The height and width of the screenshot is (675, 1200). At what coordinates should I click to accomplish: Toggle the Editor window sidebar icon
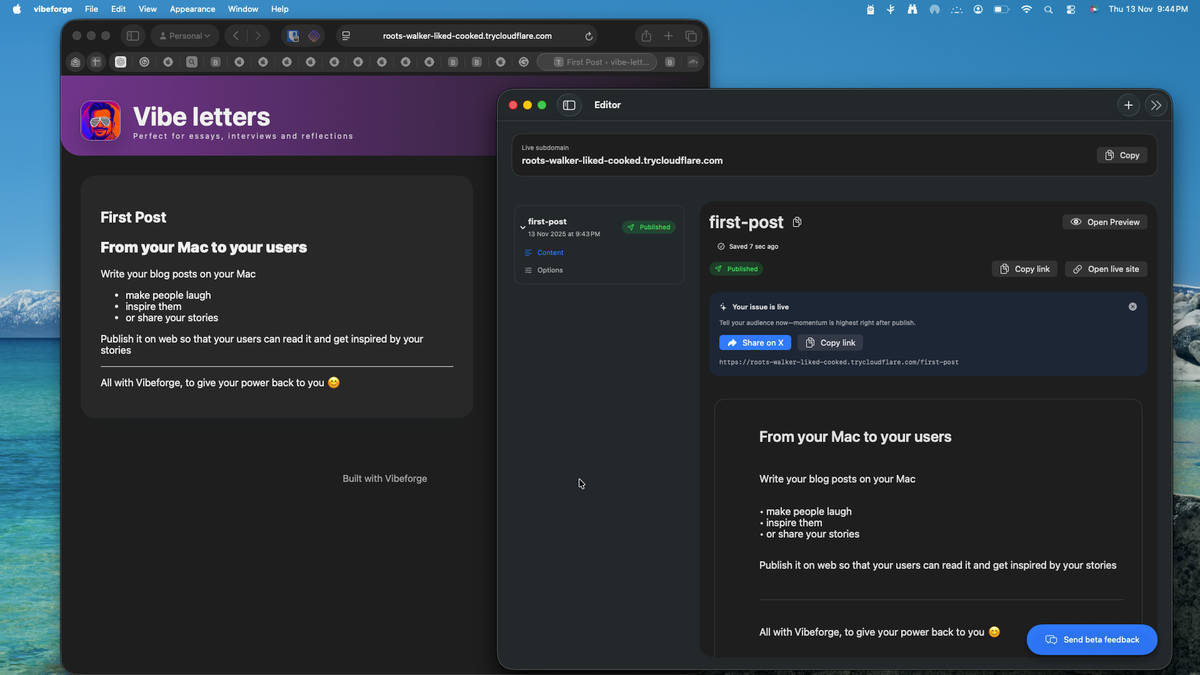[569, 105]
